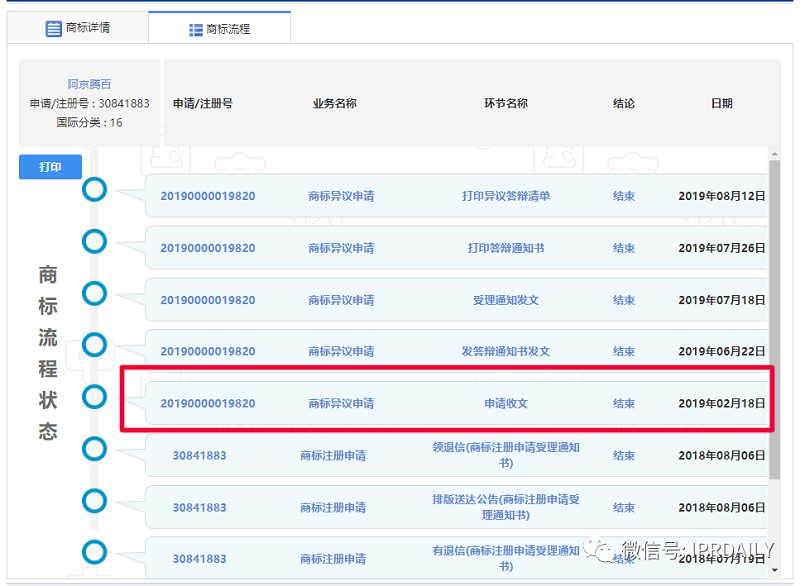Click the timeline circle for the 申请收文 row

click(94, 397)
